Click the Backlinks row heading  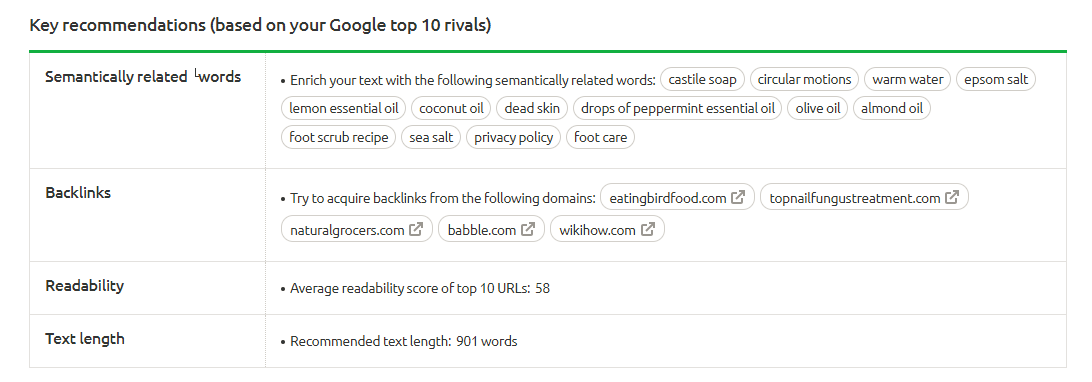tap(78, 193)
